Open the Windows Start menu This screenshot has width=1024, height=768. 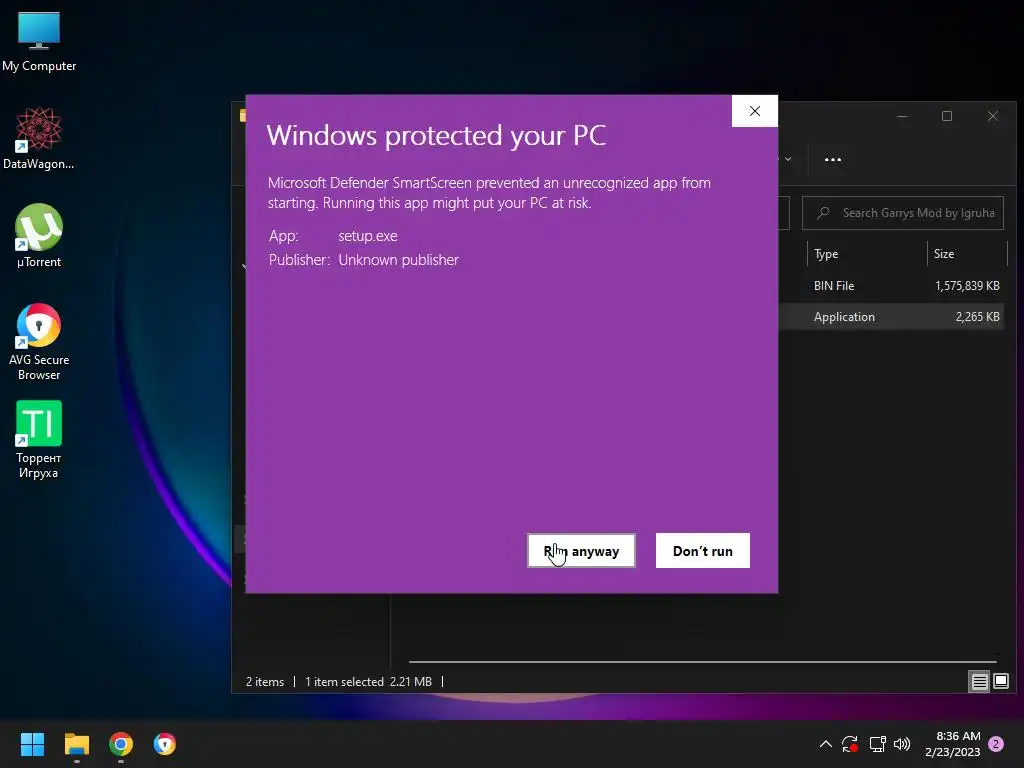click(x=32, y=744)
